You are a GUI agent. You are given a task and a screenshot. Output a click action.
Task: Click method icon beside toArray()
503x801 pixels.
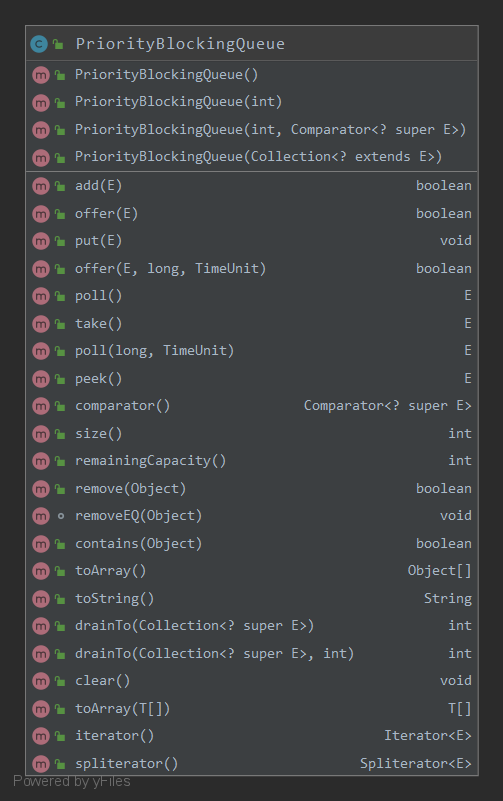(x=40, y=571)
